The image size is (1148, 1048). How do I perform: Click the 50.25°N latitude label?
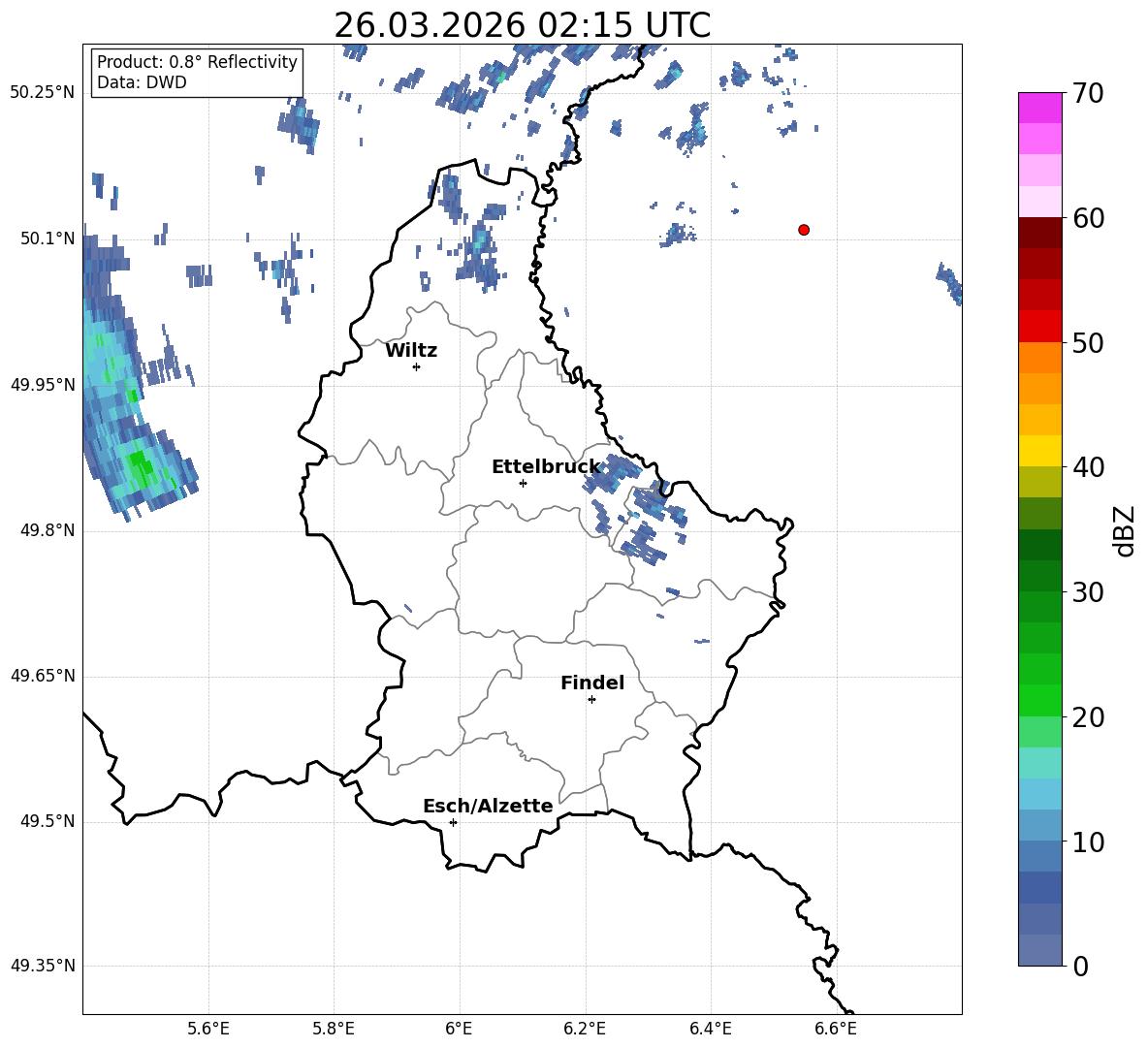coord(43,93)
